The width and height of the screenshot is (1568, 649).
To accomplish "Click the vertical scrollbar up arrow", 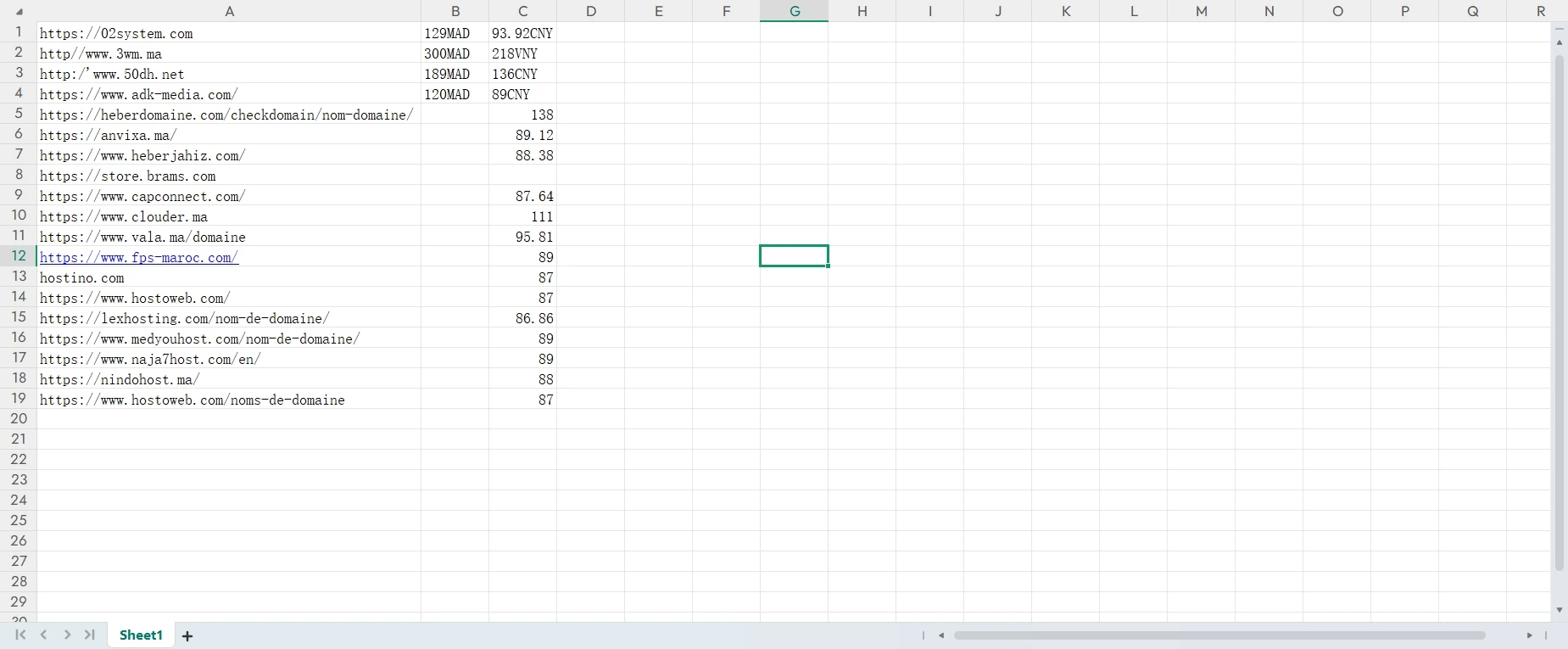I will point(1559,42).
